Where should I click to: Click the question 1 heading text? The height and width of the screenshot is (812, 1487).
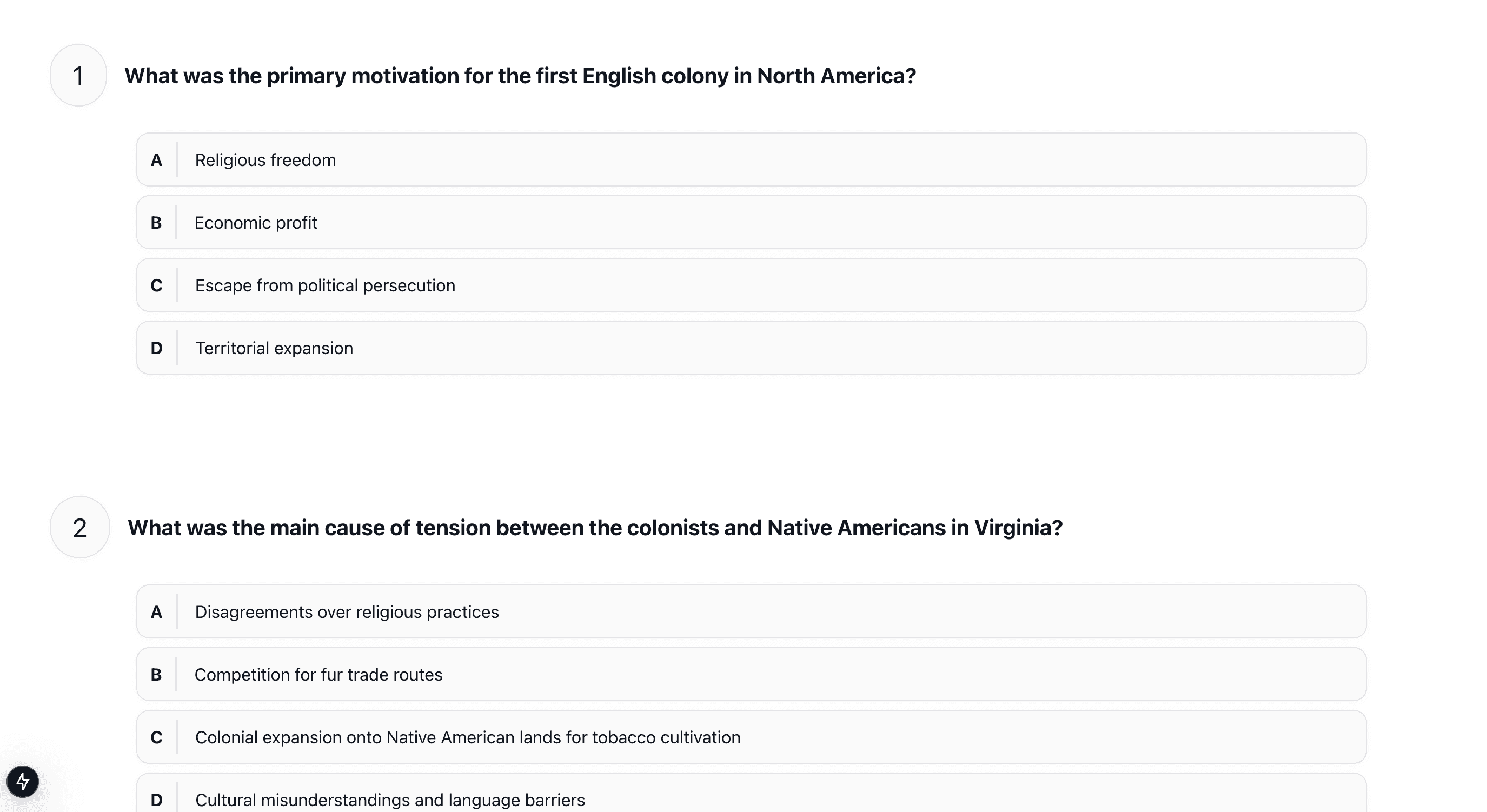[x=520, y=75]
